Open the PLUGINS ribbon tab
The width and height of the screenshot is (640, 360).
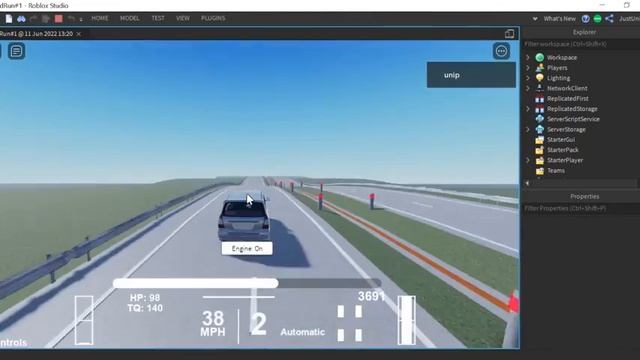pyautogui.click(x=213, y=18)
